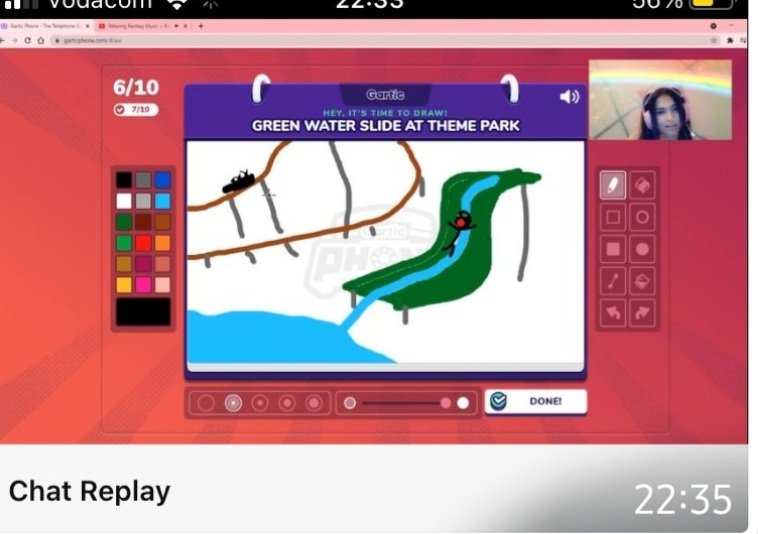
Task: Choose the smallest brush size option
Action: click(x=206, y=403)
